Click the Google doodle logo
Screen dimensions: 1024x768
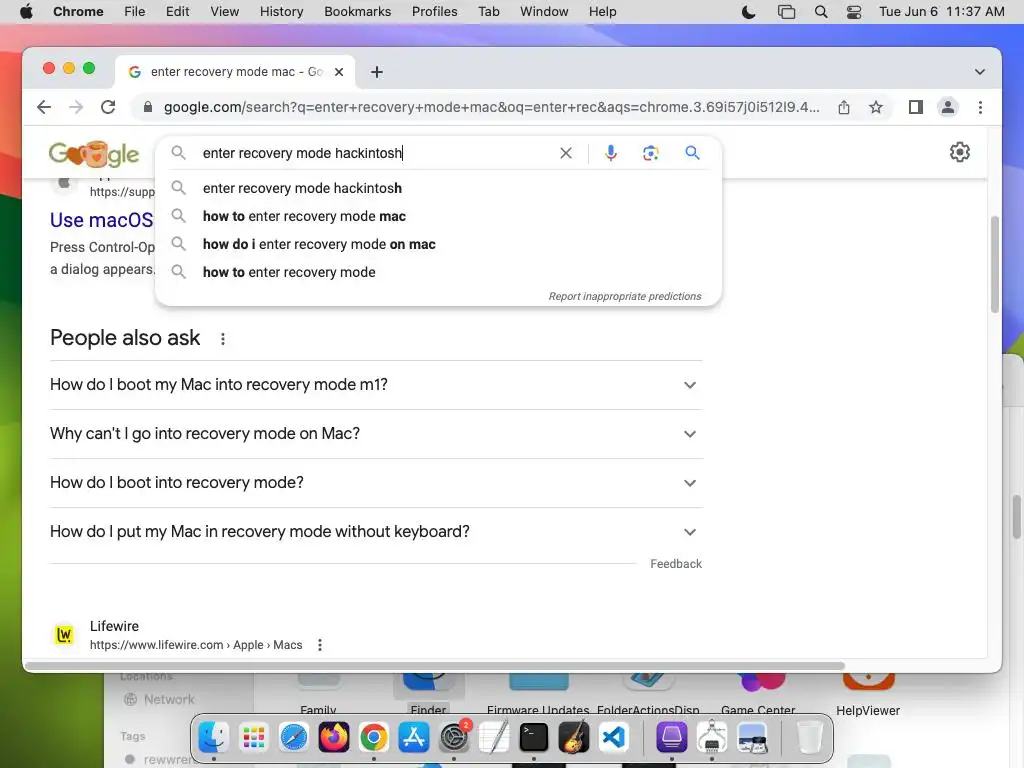tap(94, 154)
